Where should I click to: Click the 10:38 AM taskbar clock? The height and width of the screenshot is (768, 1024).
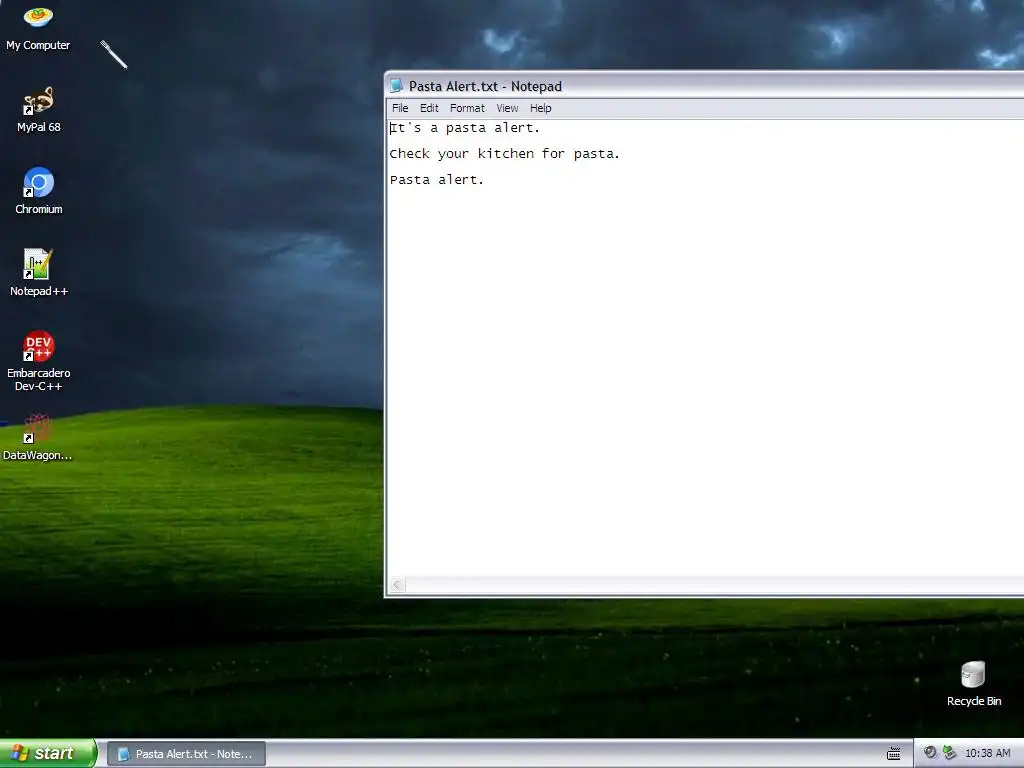click(x=987, y=754)
